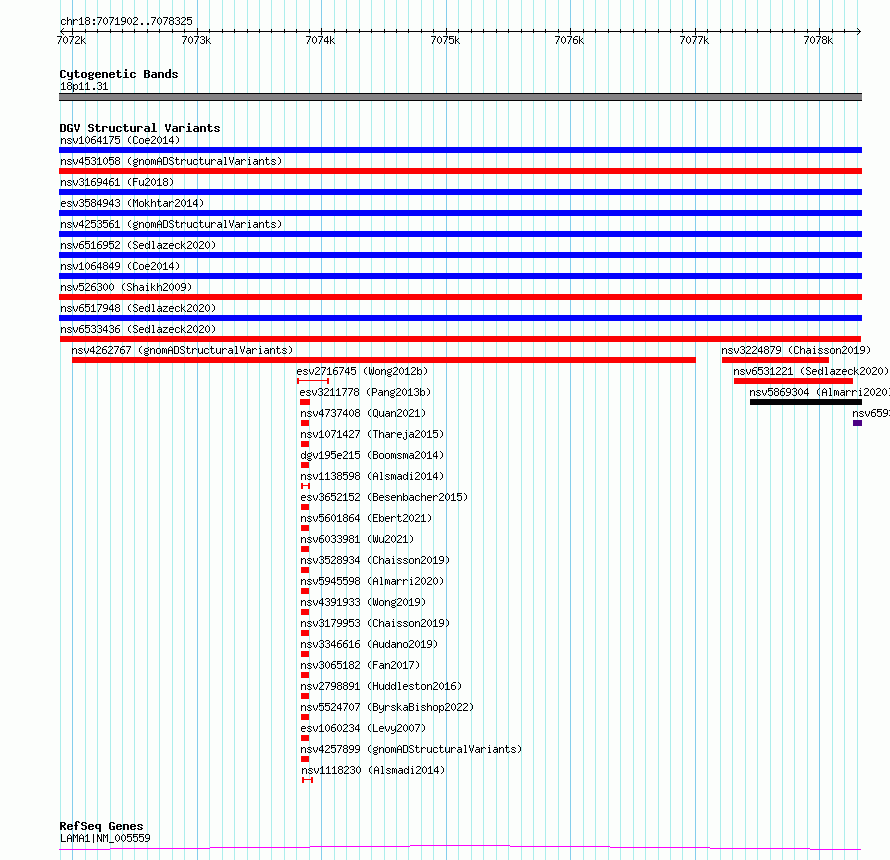Click the small red bracket under nsv1118230

click(307, 780)
